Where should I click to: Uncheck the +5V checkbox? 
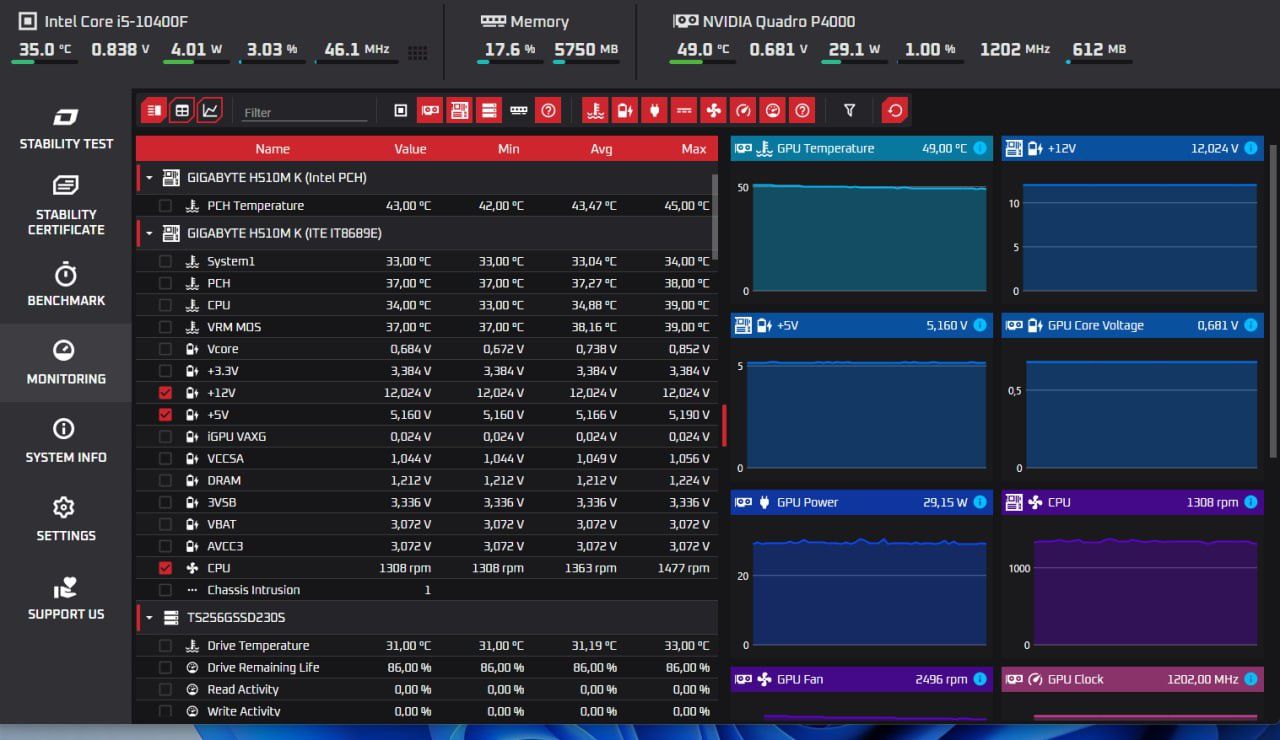[x=165, y=414]
